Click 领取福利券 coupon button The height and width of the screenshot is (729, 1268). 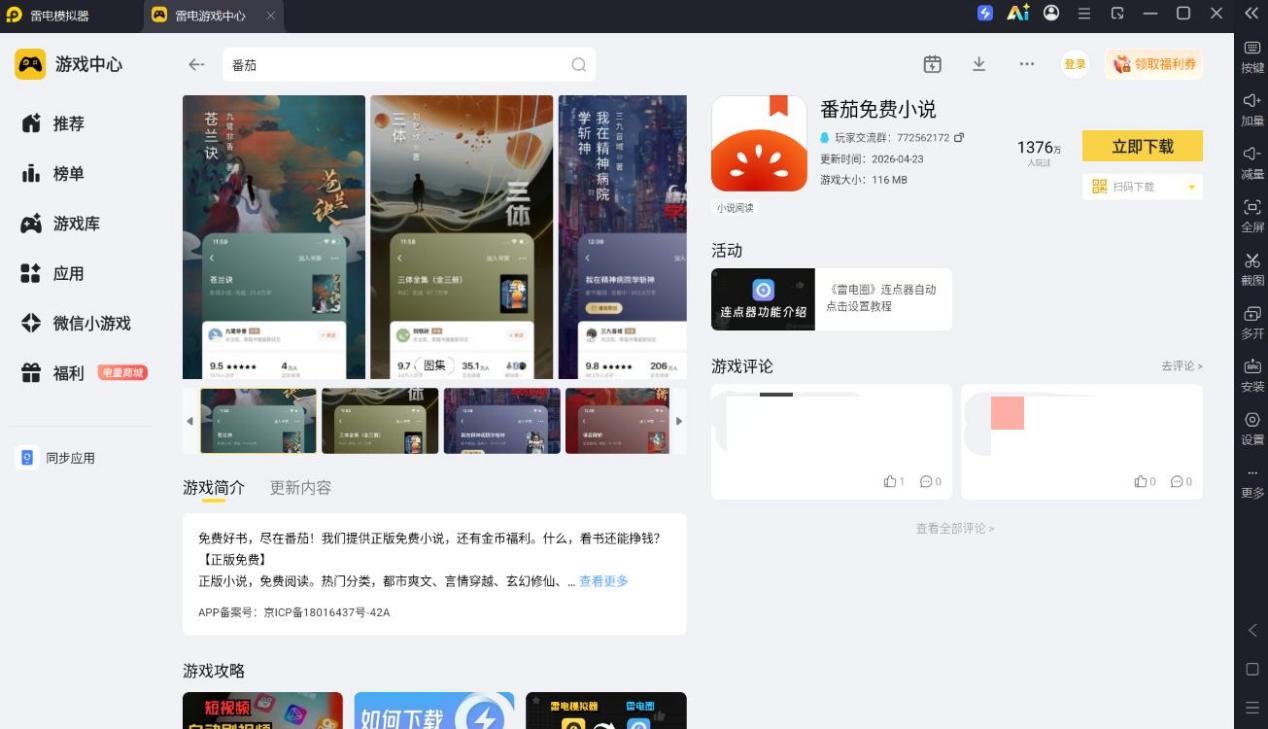pos(1155,64)
